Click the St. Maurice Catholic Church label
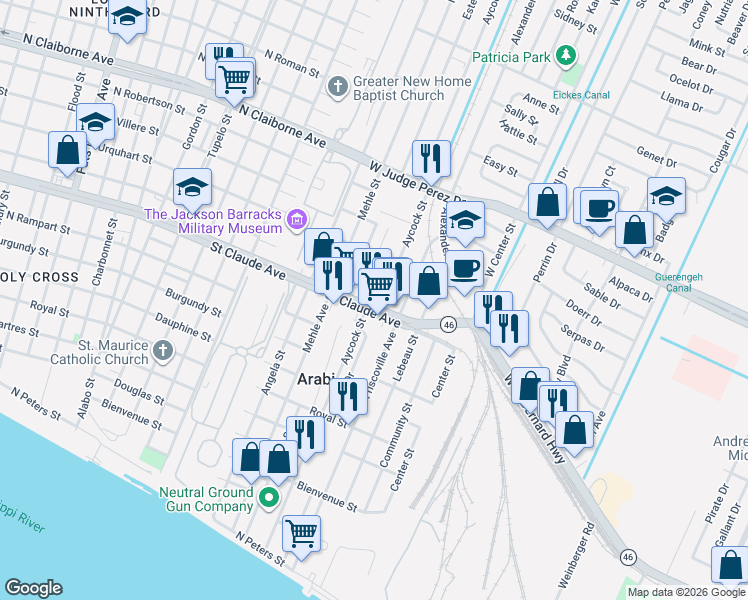The height and width of the screenshot is (600, 748). pos(99,352)
